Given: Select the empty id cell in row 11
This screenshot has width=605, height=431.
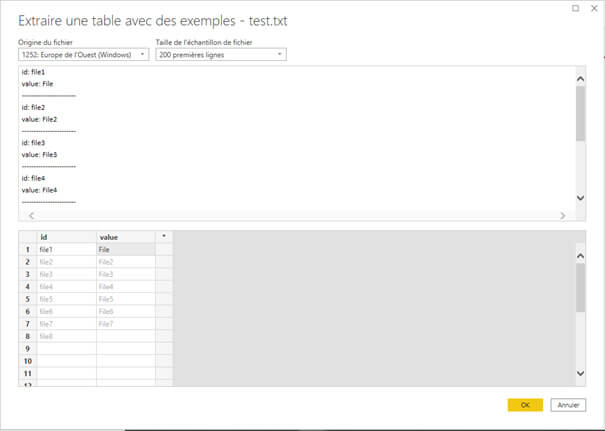Looking at the screenshot, I should coord(66,373).
